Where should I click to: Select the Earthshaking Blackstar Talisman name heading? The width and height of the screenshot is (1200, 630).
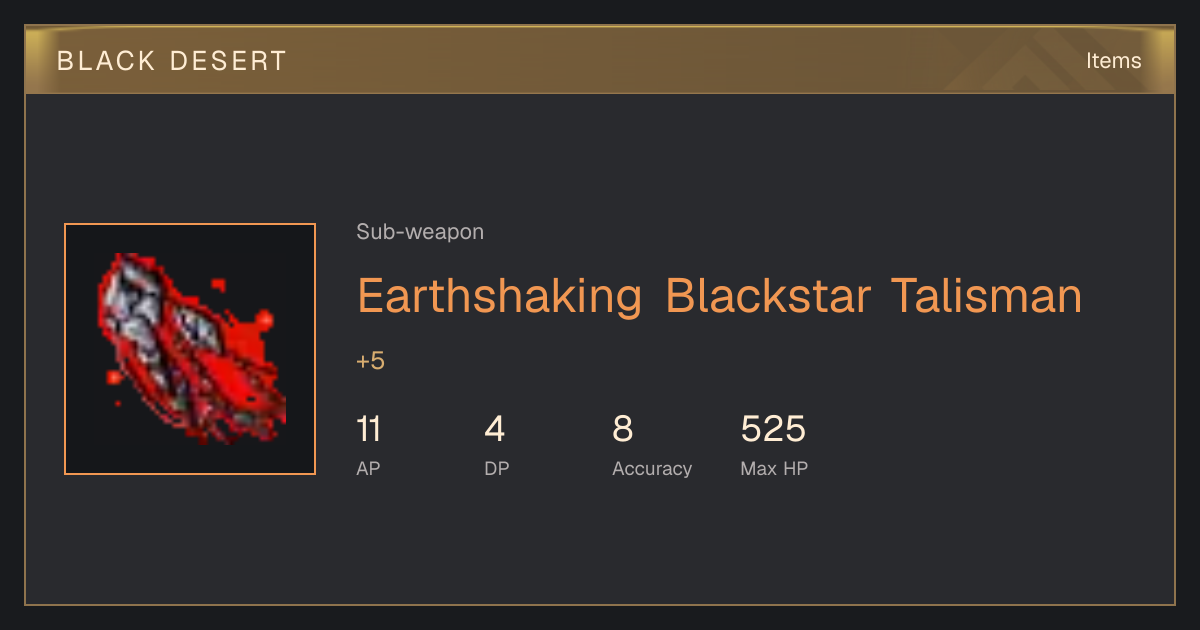719,297
